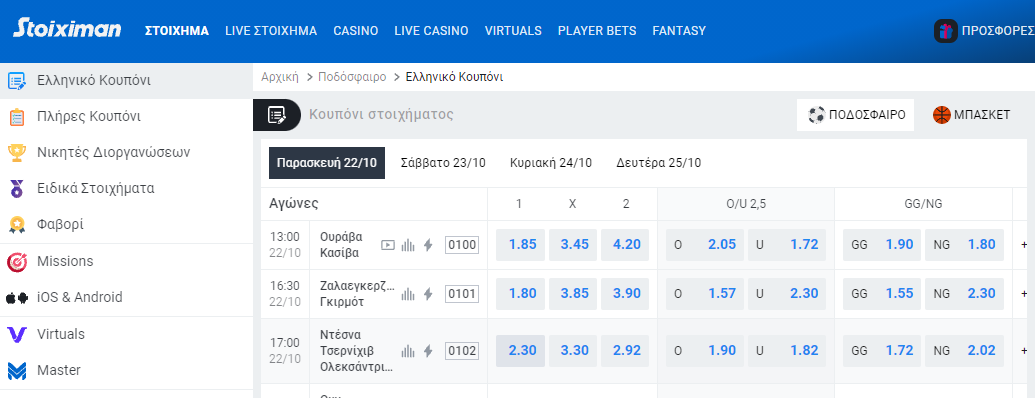The image size is (1035, 398).
Task: Expand more markets plus for match 0100
Action: coord(1024,245)
